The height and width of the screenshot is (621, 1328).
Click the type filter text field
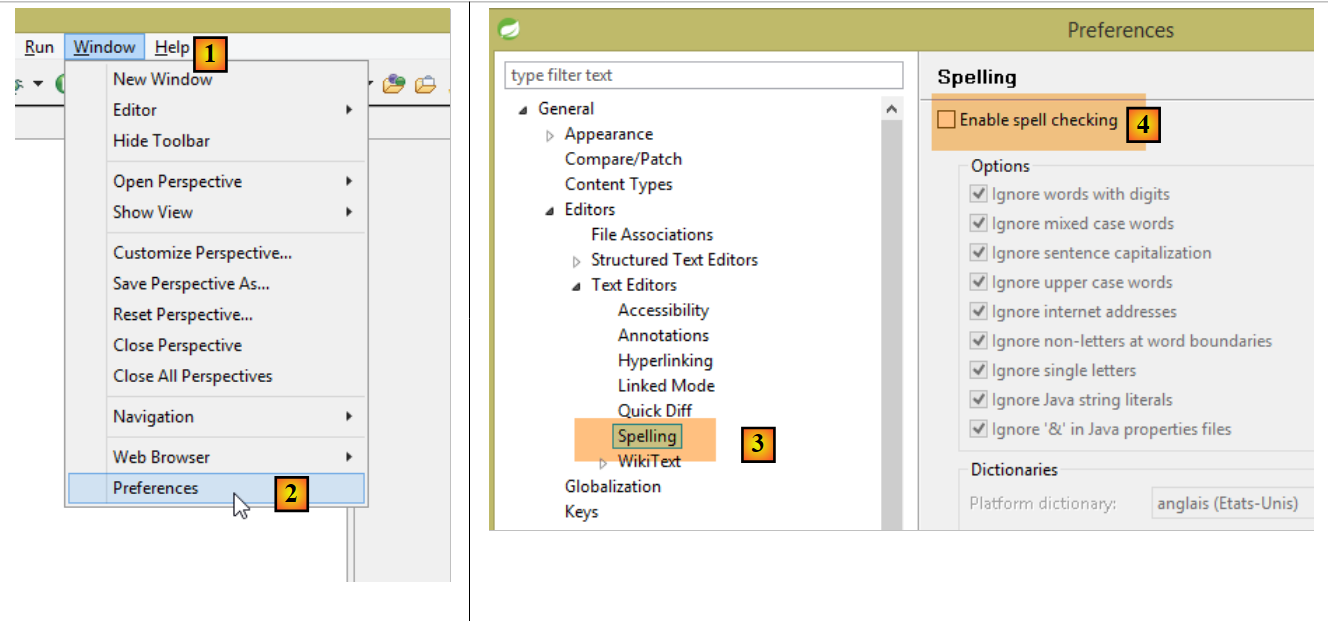(704, 76)
